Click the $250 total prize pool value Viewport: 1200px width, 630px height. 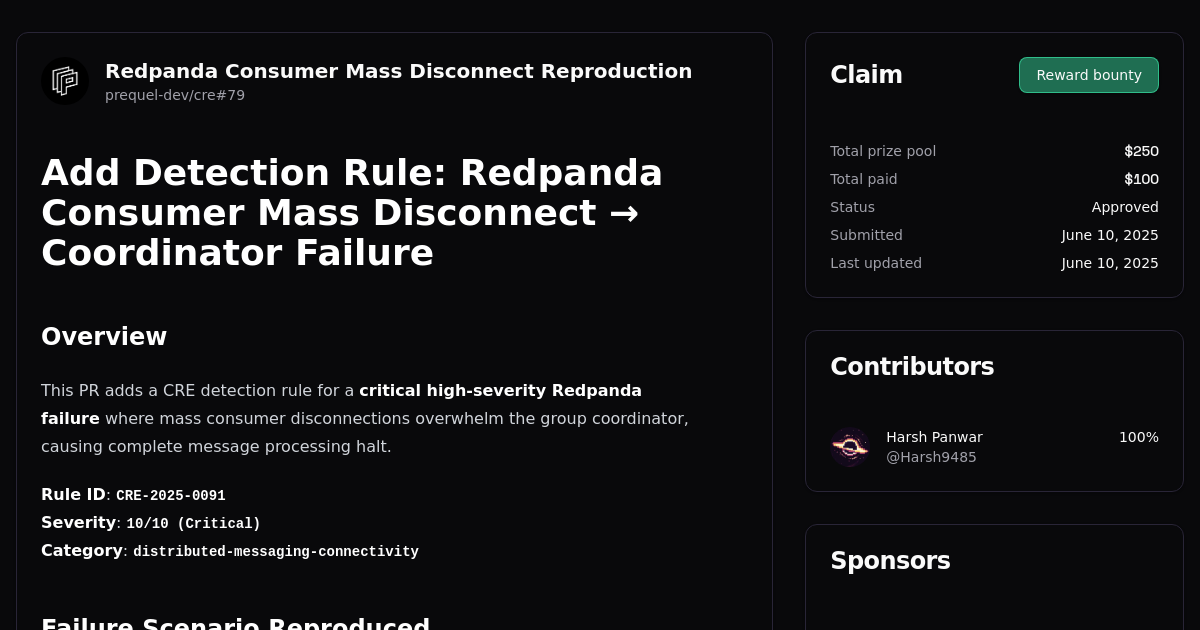point(1141,151)
